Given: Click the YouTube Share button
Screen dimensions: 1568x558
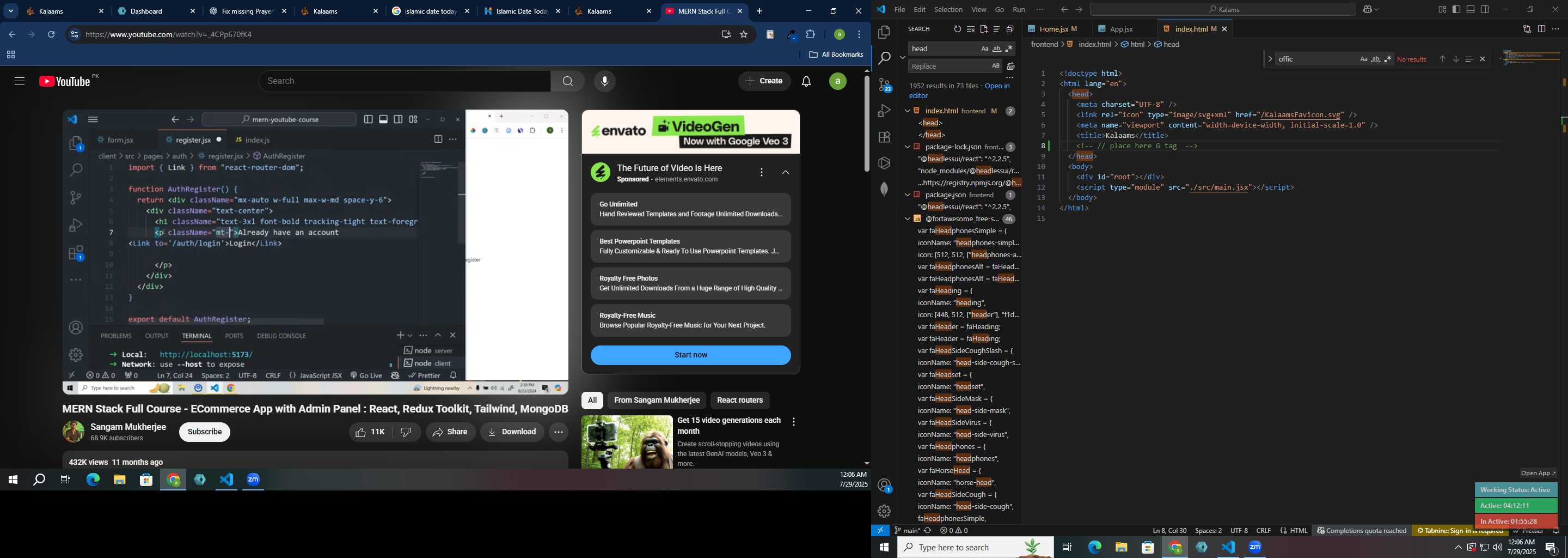Looking at the screenshot, I should pyautogui.click(x=450, y=432).
